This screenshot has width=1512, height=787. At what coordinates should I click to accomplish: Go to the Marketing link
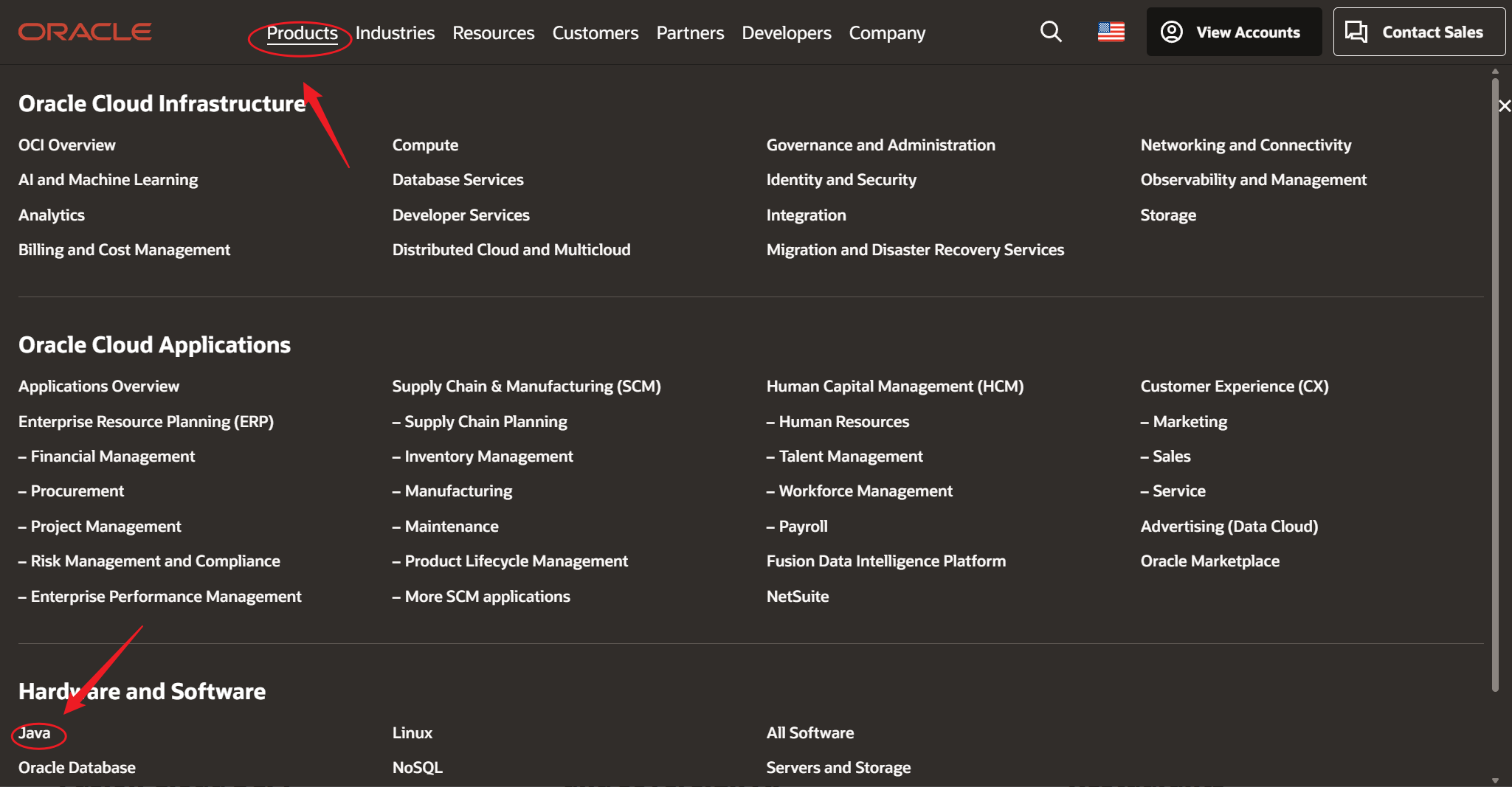(x=1184, y=422)
